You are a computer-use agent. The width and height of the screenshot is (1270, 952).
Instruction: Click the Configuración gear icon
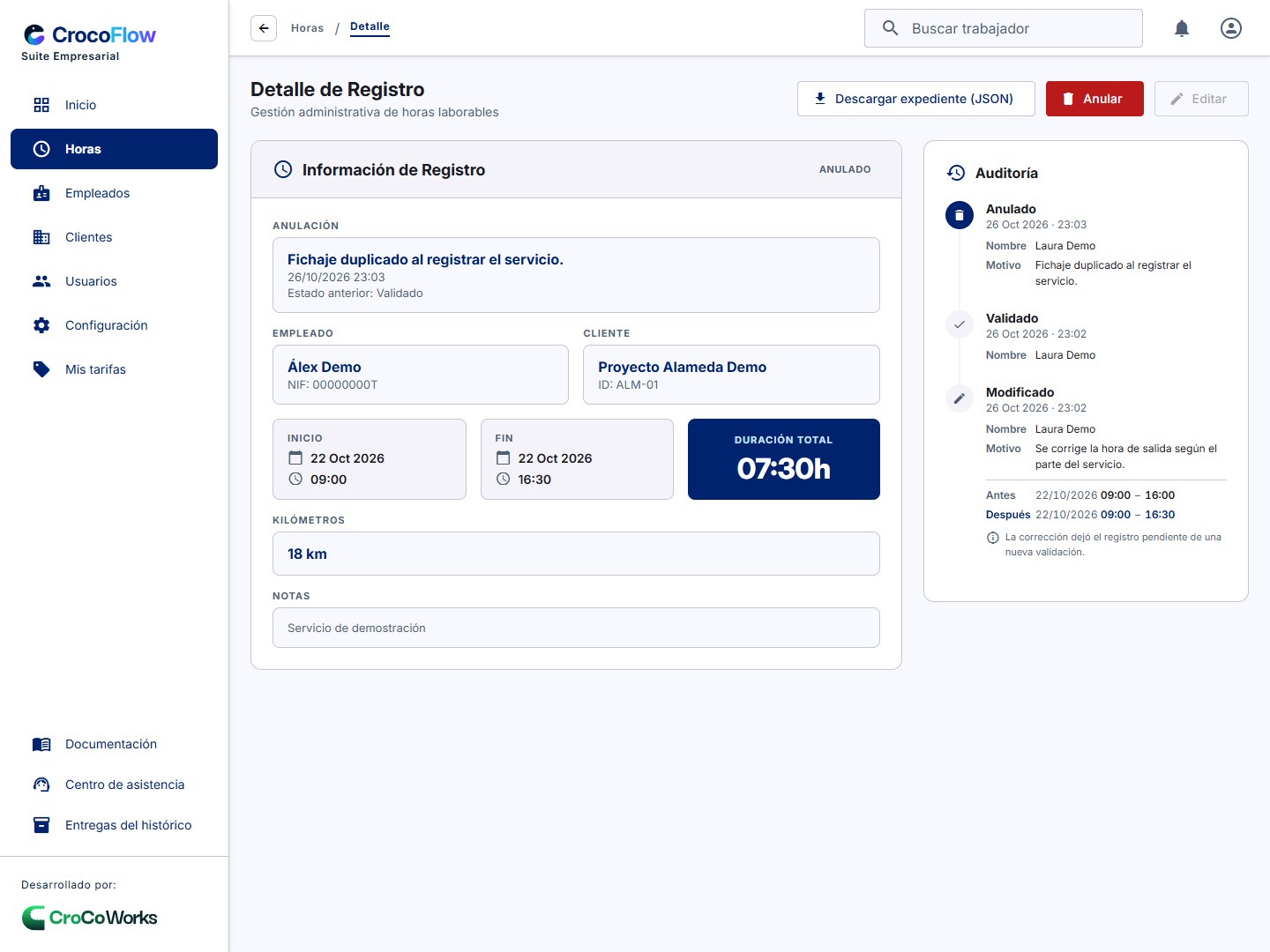click(41, 325)
